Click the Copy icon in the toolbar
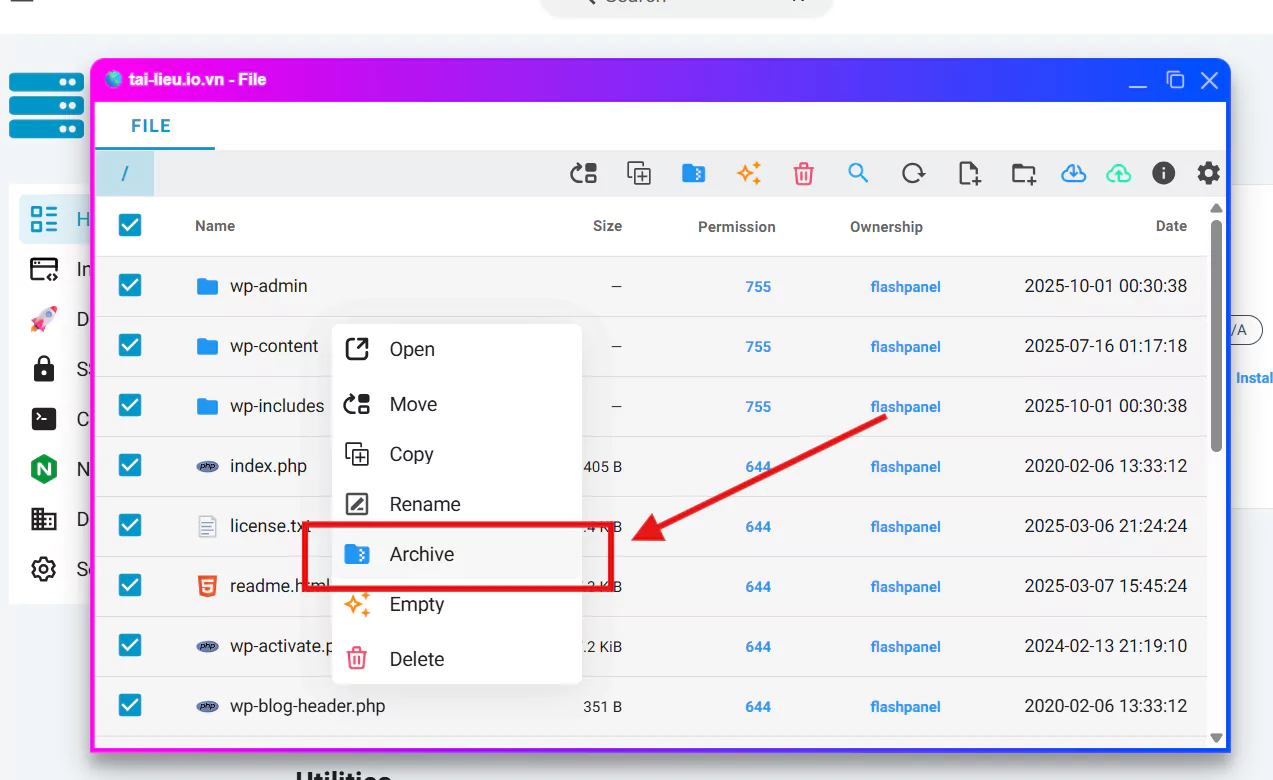Screen dimensions: 1273x780 639,174
